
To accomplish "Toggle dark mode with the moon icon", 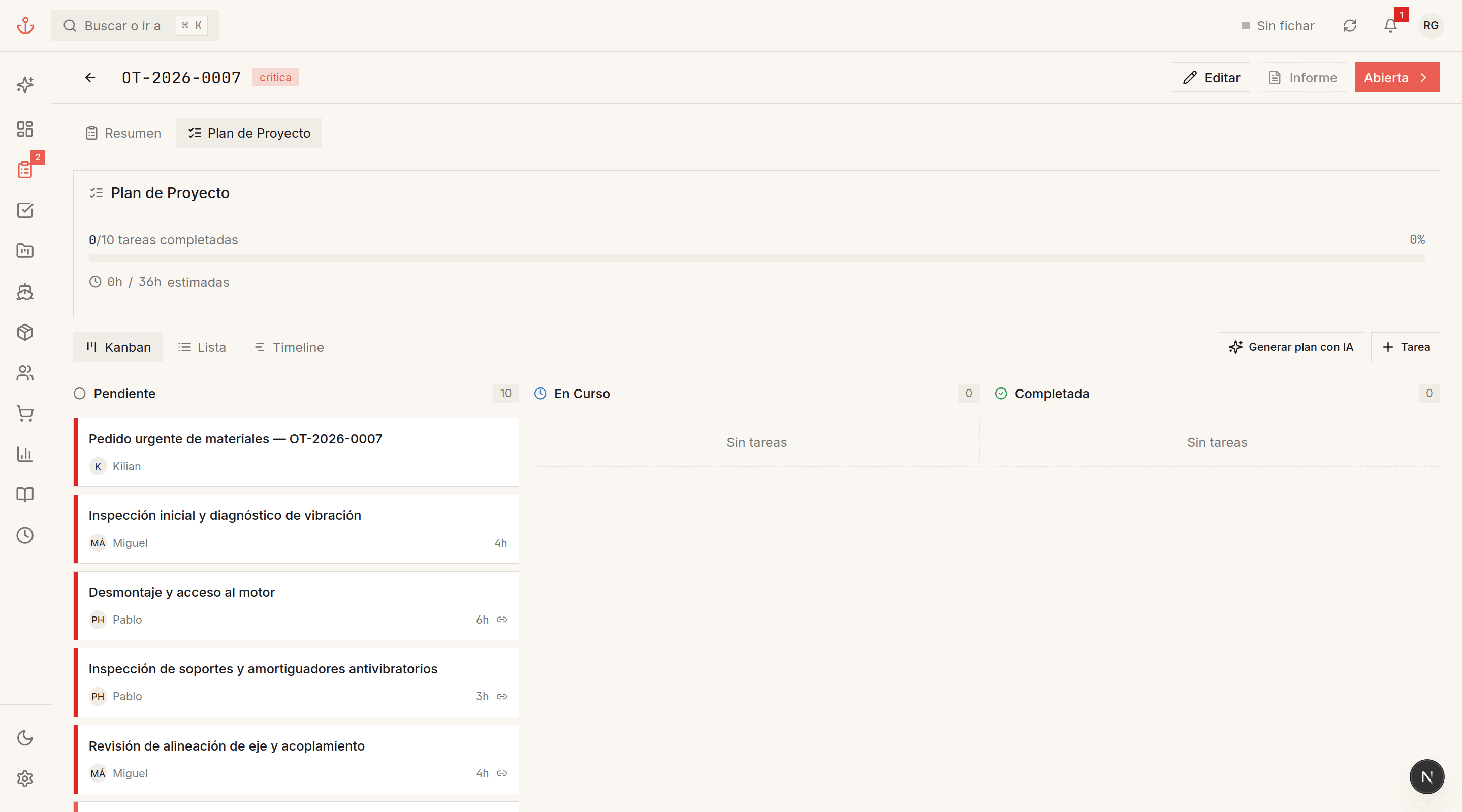I will point(25,738).
